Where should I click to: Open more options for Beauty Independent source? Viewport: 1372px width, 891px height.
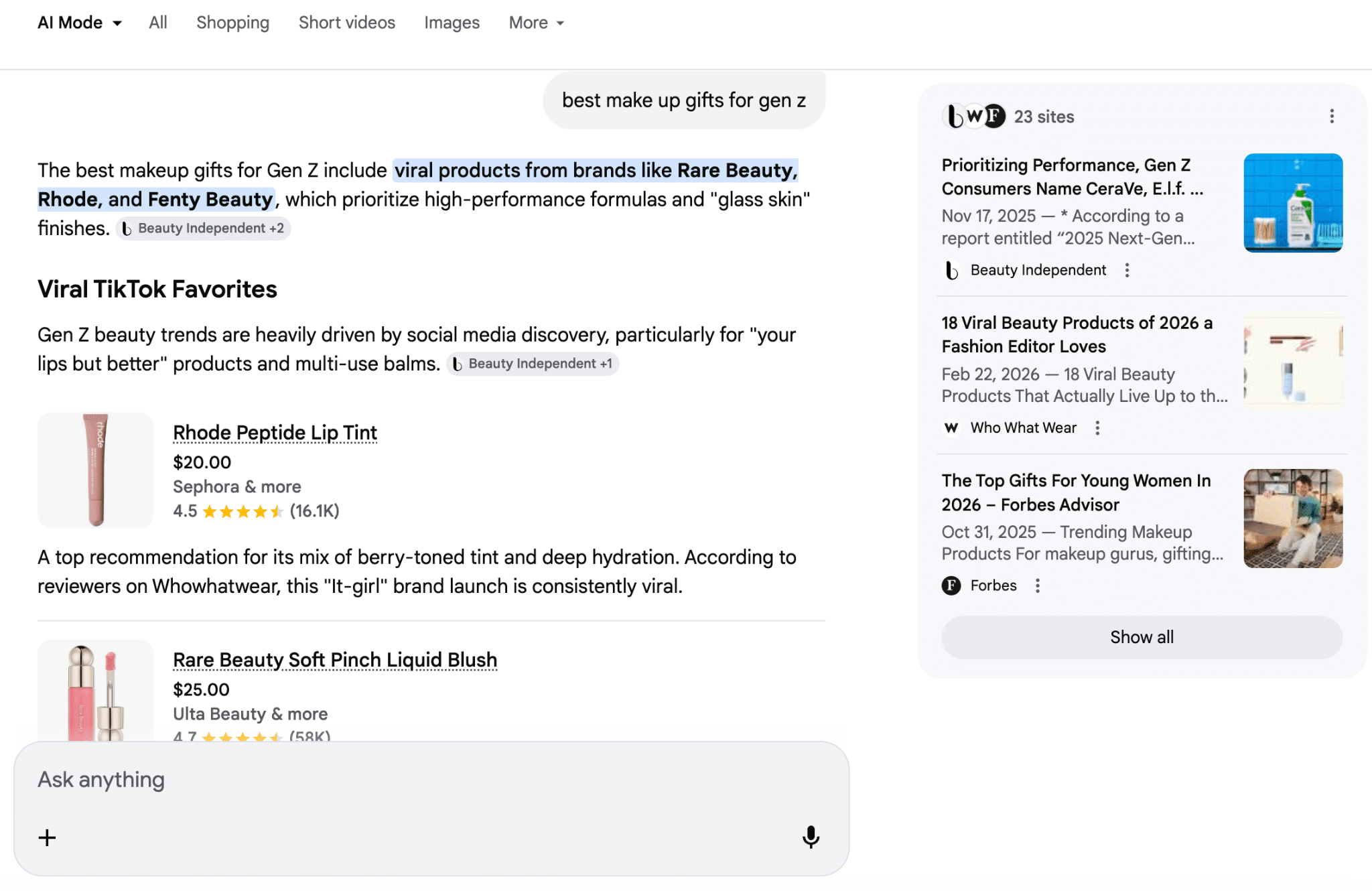(1127, 270)
